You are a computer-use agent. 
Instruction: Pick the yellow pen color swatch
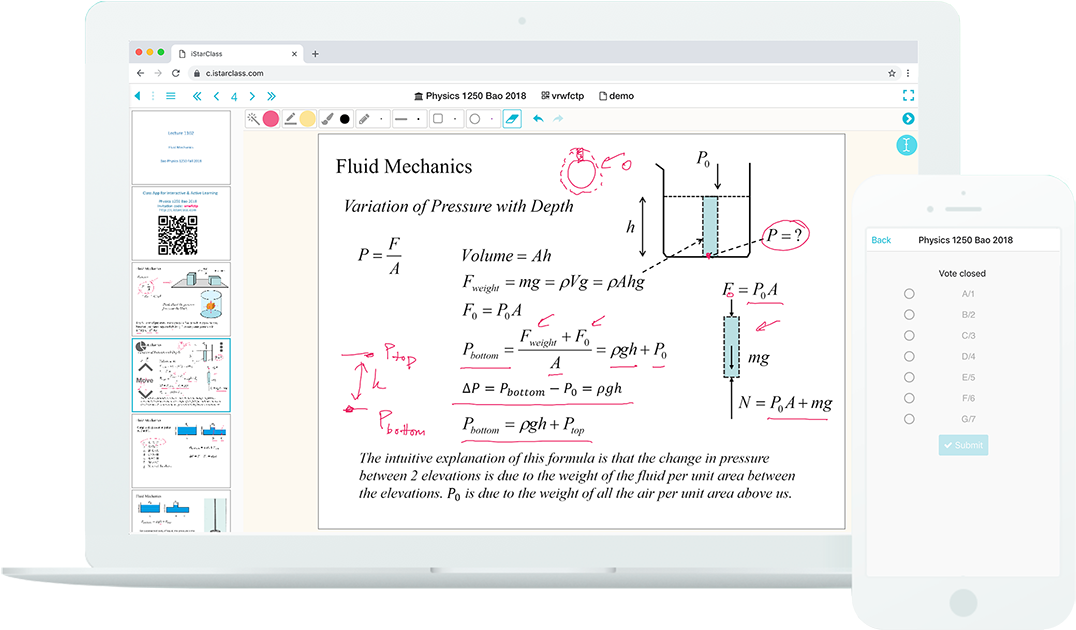click(x=307, y=119)
